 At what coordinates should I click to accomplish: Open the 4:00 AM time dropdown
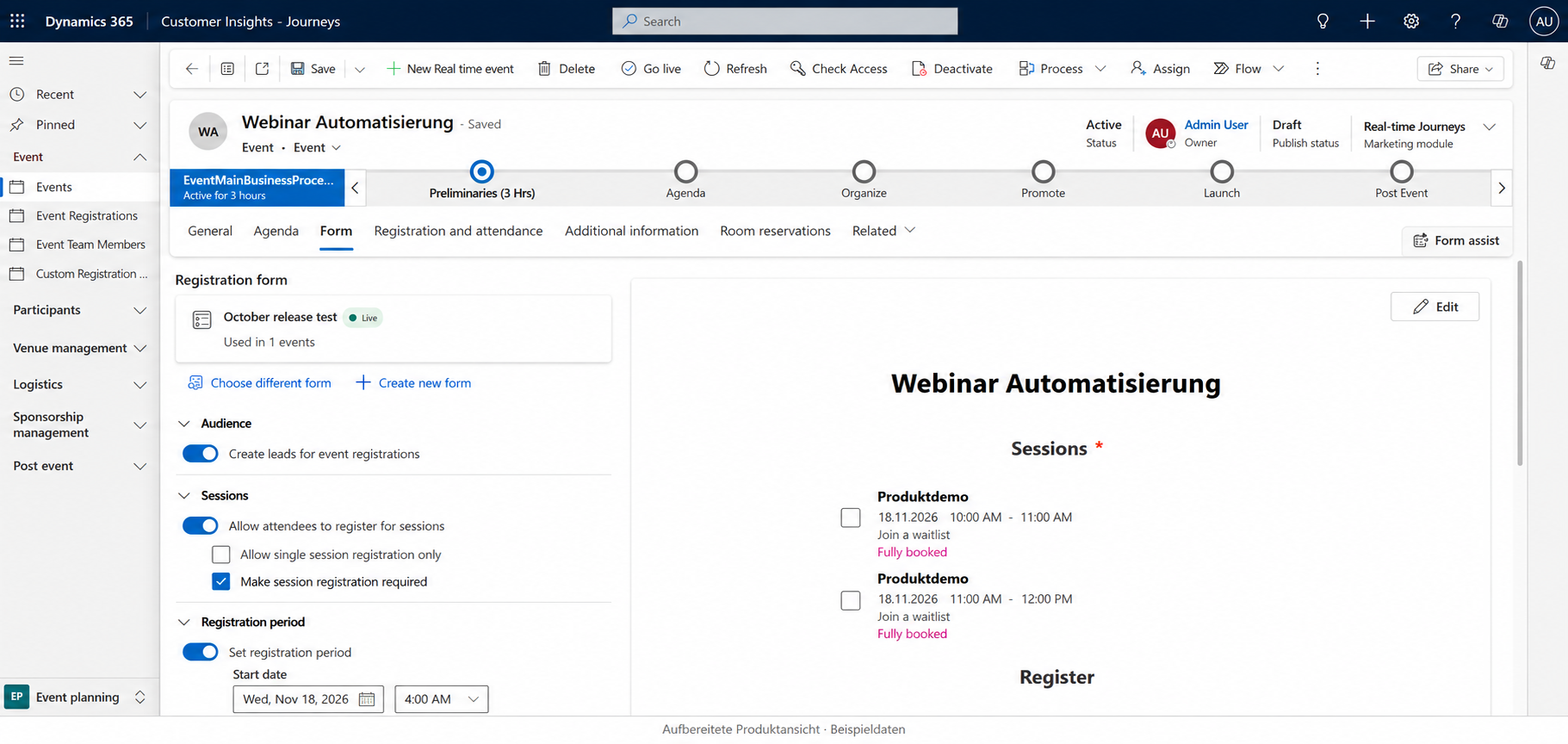click(442, 699)
